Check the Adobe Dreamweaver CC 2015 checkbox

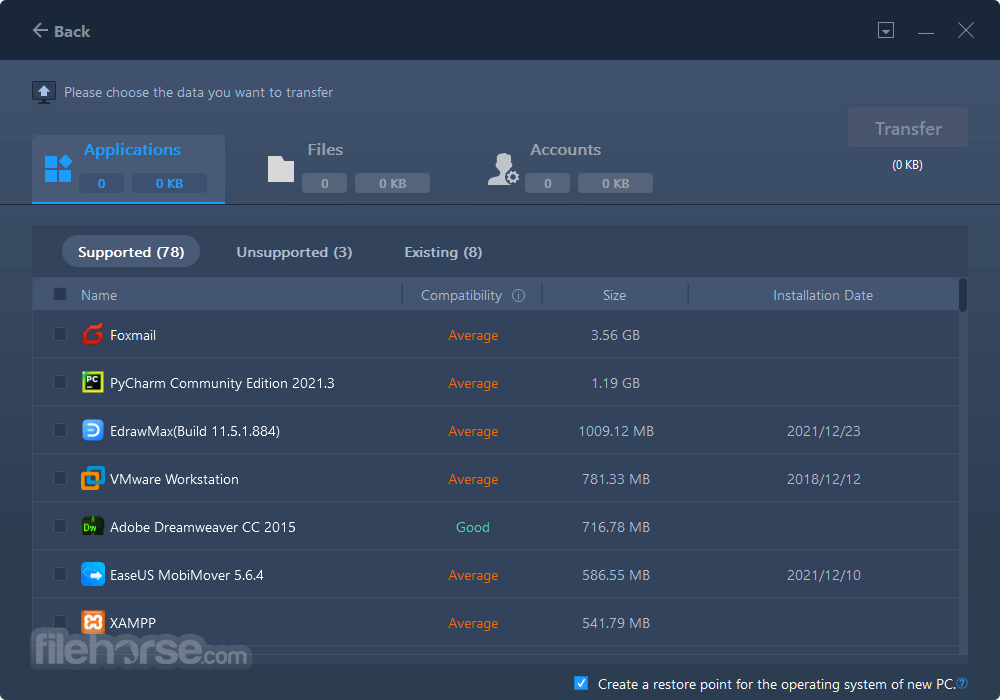60,526
